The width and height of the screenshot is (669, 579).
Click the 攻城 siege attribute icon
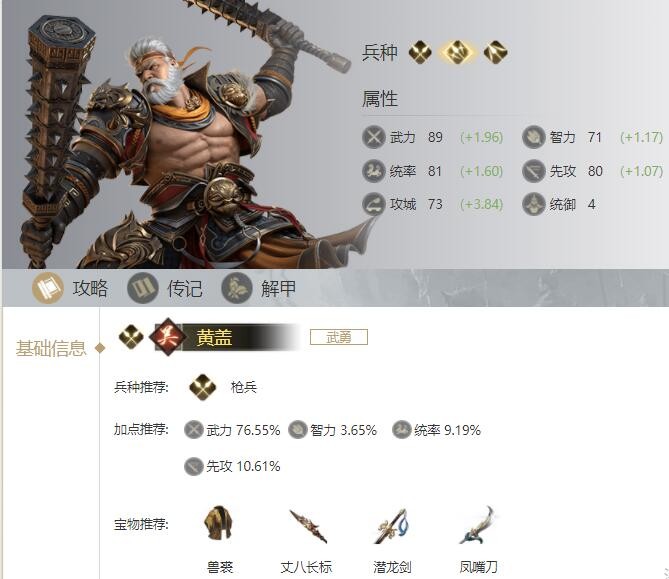tap(374, 204)
